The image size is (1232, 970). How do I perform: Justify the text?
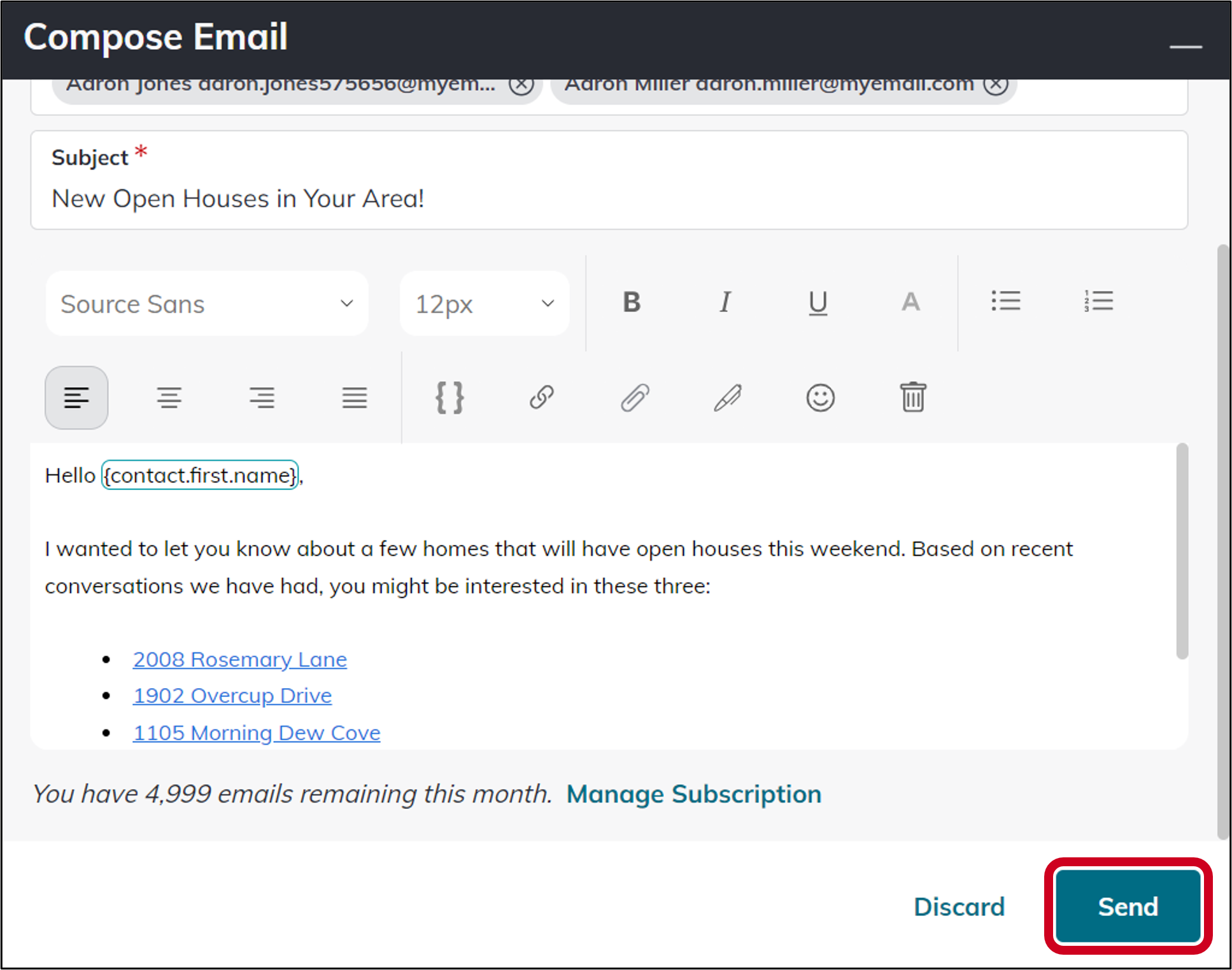[355, 398]
